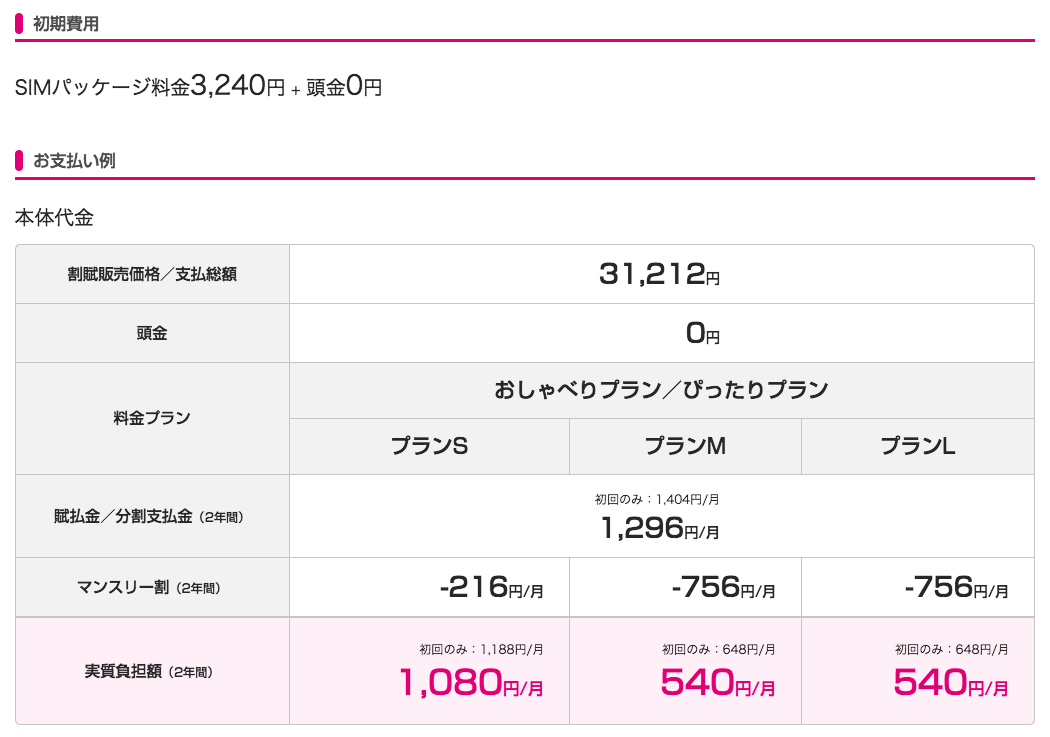Image resolution: width=1050 pixels, height=737 pixels.
Task: Click the pink marker beside 初期費用
Action: coord(19,24)
